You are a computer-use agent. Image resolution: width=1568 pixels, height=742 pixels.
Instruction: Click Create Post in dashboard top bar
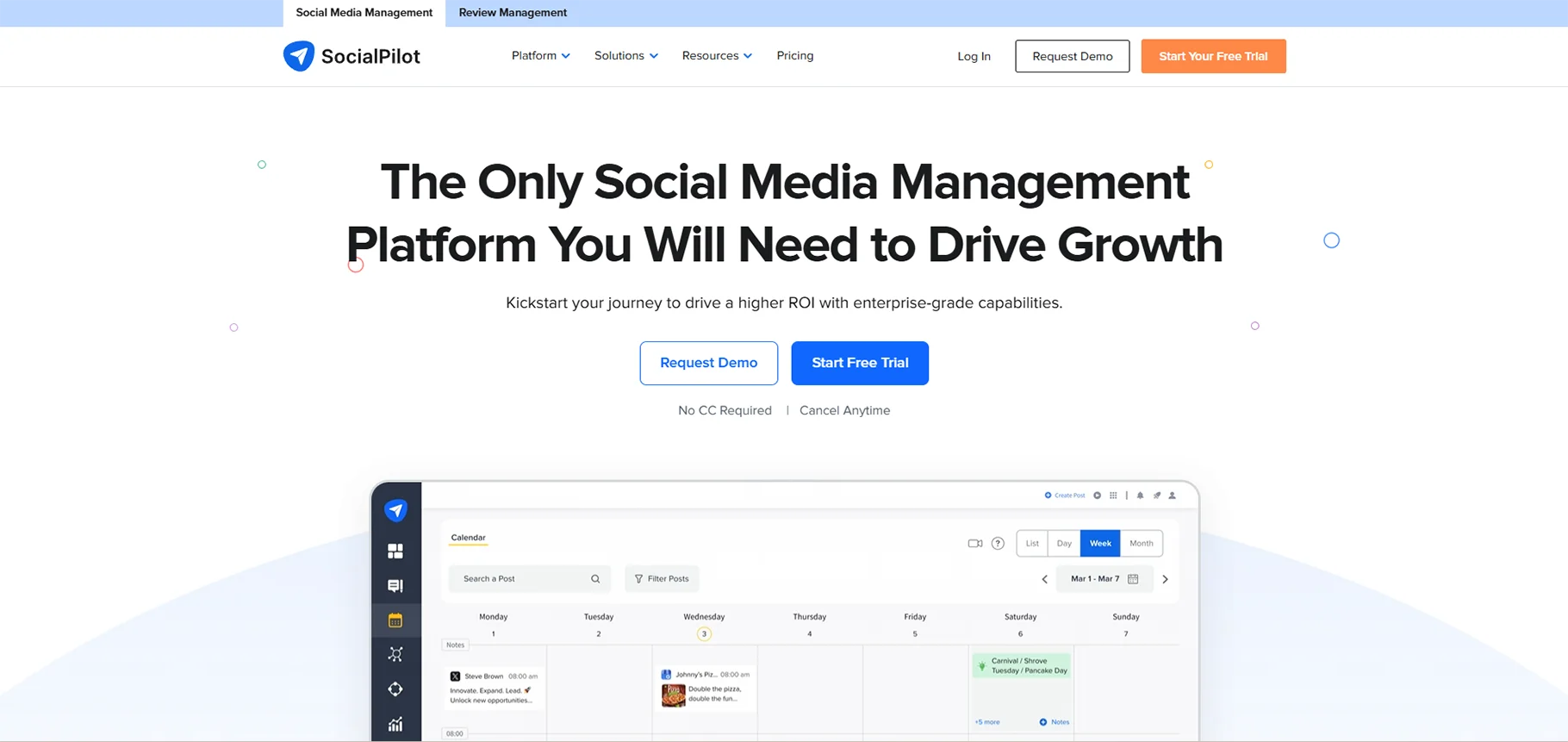pyautogui.click(x=1065, y=496)
